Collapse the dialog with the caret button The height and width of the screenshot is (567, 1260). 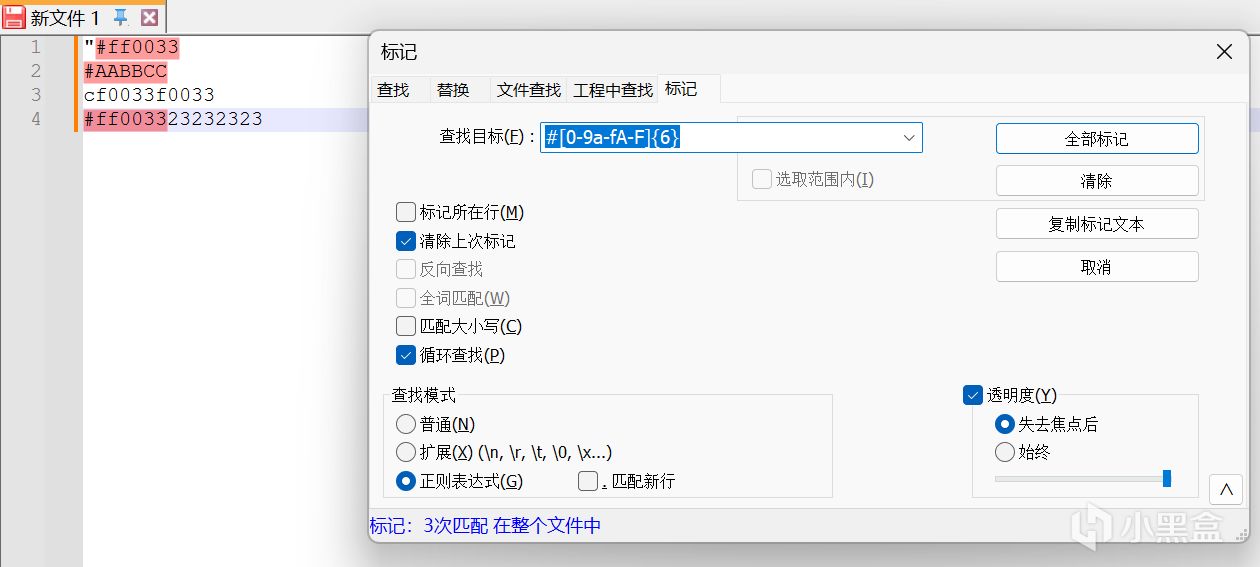click(1225, 489)
